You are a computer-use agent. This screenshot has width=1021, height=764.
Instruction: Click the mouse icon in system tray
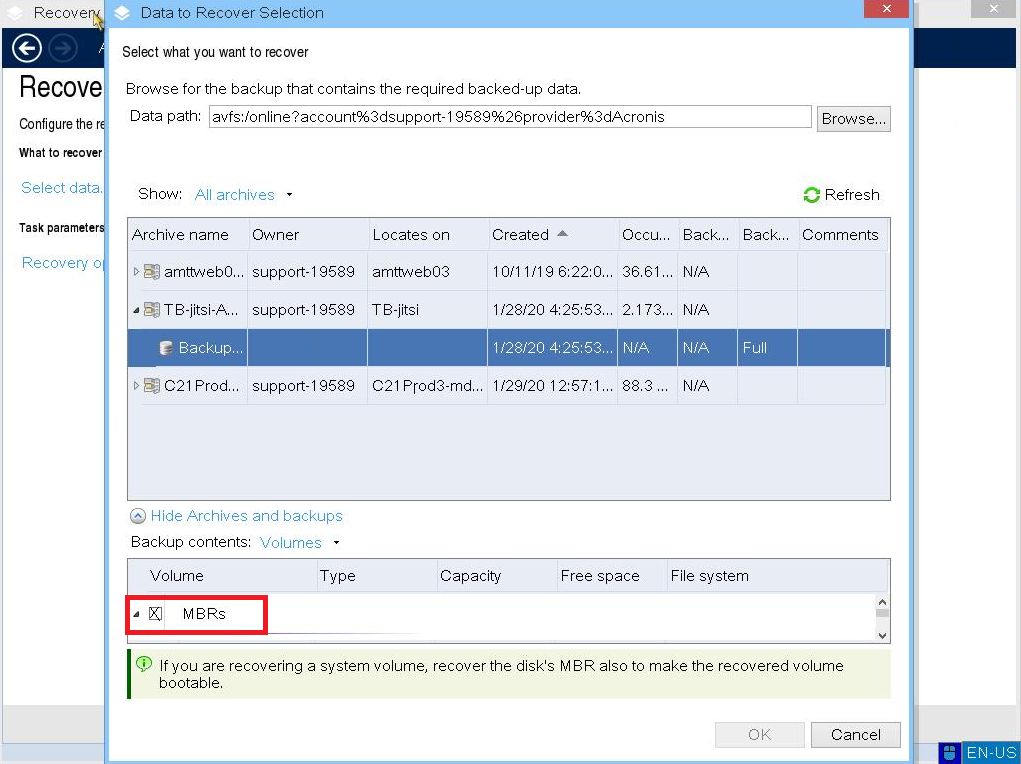click(950, 753)
